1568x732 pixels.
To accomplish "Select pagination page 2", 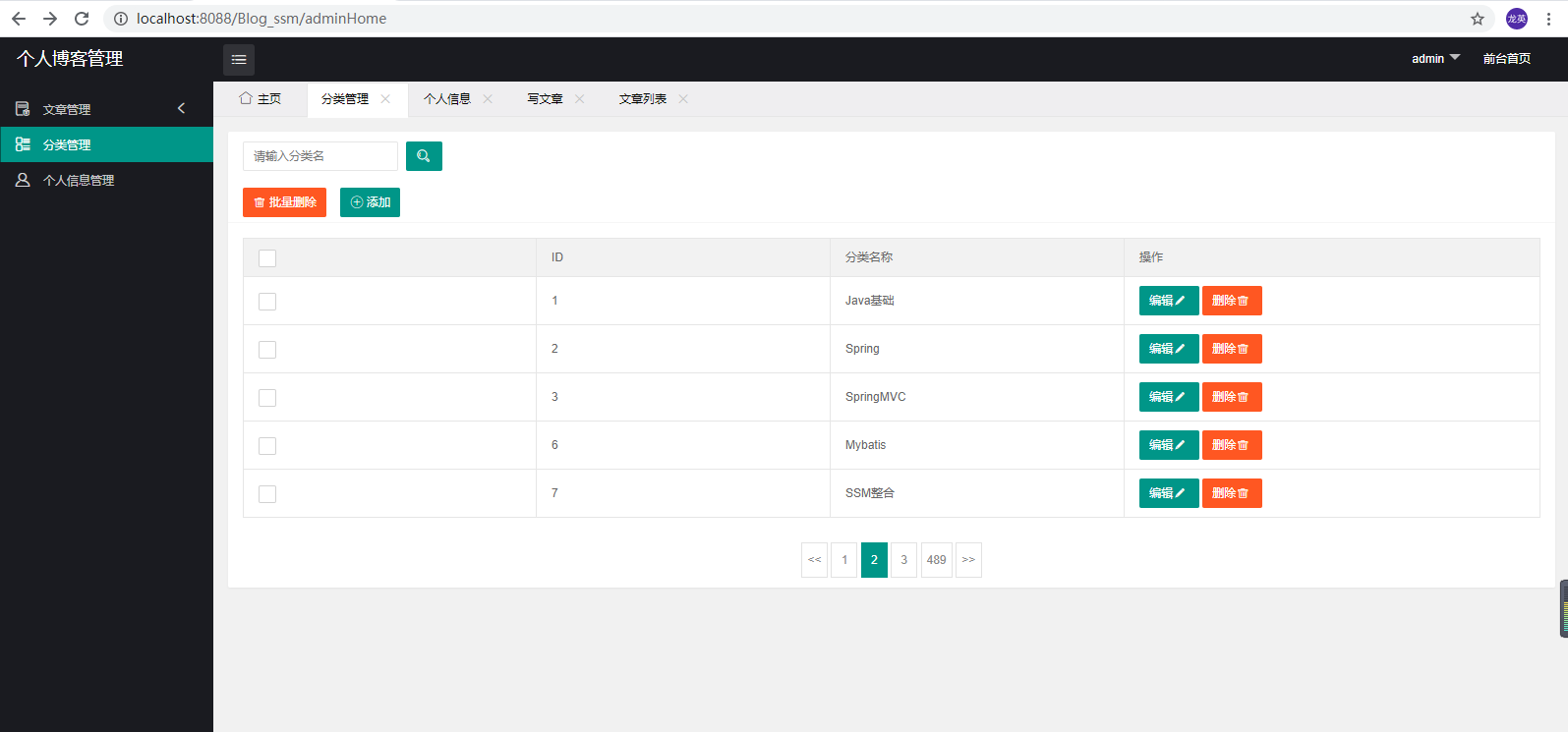I will (x=874, y=560).
